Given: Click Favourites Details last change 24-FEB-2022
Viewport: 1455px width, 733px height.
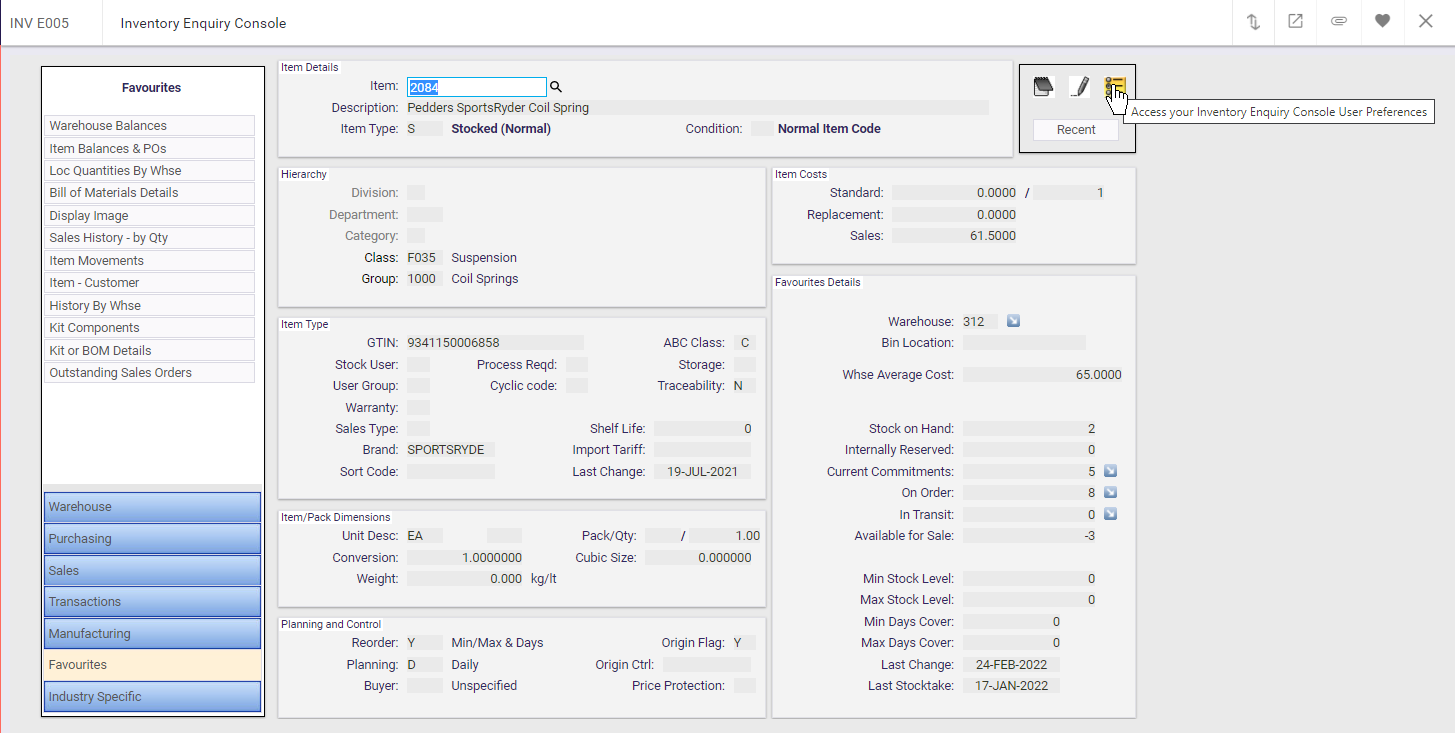Looking at the screenshot, I should coord(1011,665).
